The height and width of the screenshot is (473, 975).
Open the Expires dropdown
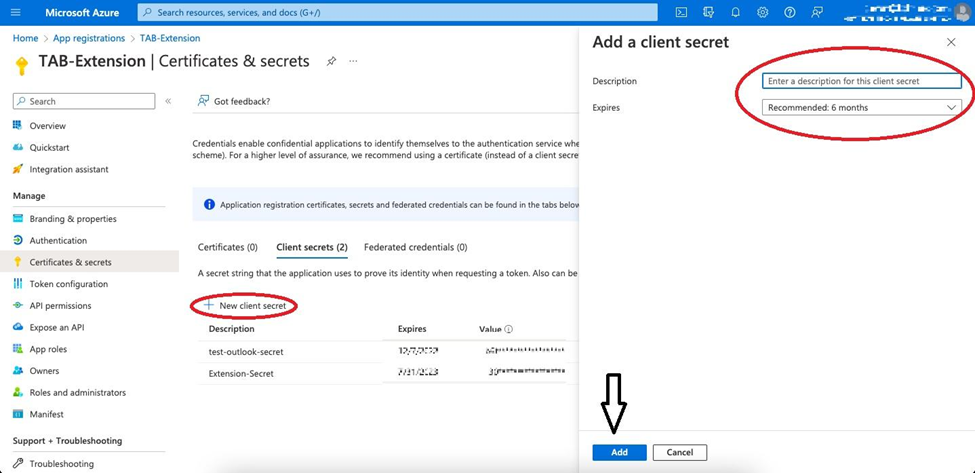[861, 108]
